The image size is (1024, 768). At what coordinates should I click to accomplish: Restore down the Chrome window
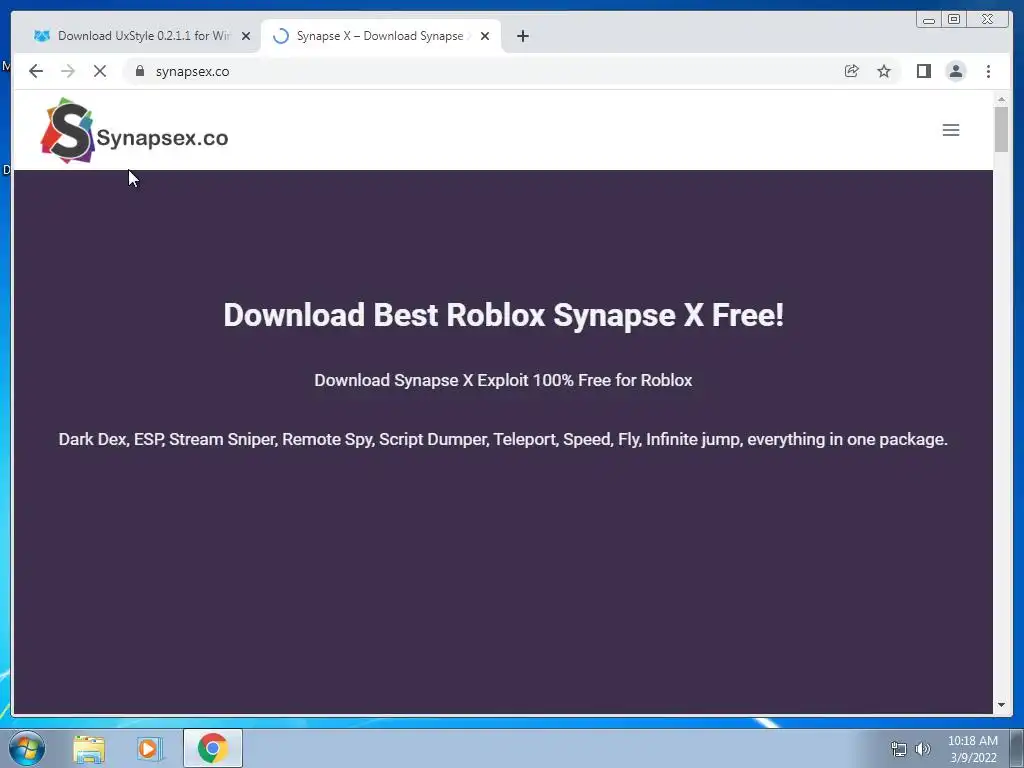click(954, 20)
